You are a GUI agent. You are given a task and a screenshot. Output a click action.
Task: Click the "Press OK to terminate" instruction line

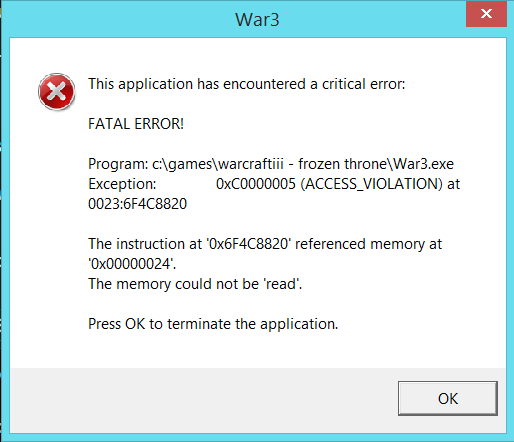pyautogui.click(x=213, y=324)
